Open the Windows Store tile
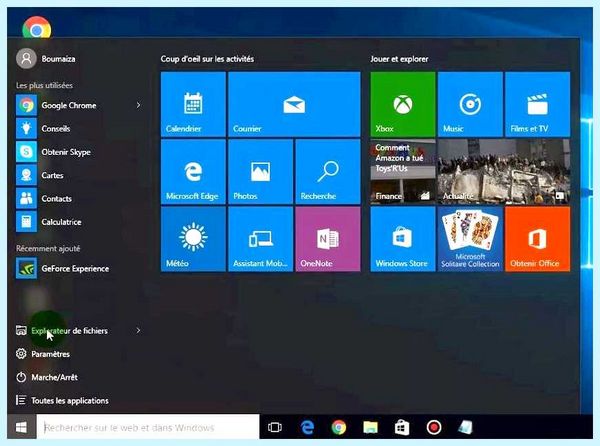This screenshot has height=446, width=600. [x=403, y=239]
